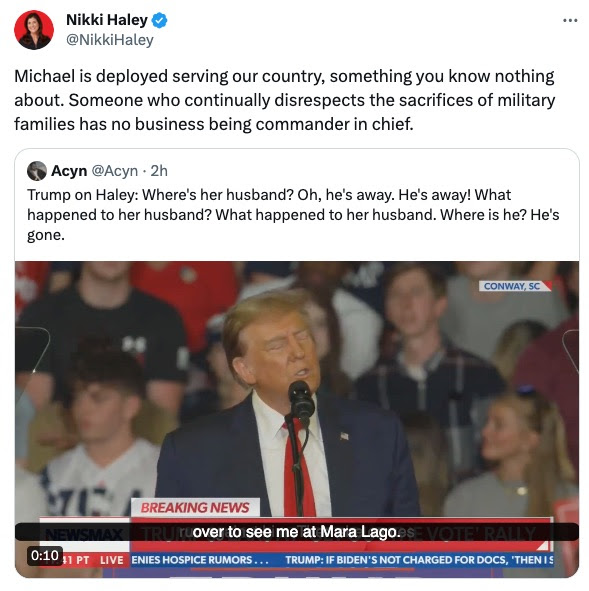This screenshot has width=589, height=591.
Task: Open the 2h timestamp of quoted tweet
Action: 159,171
